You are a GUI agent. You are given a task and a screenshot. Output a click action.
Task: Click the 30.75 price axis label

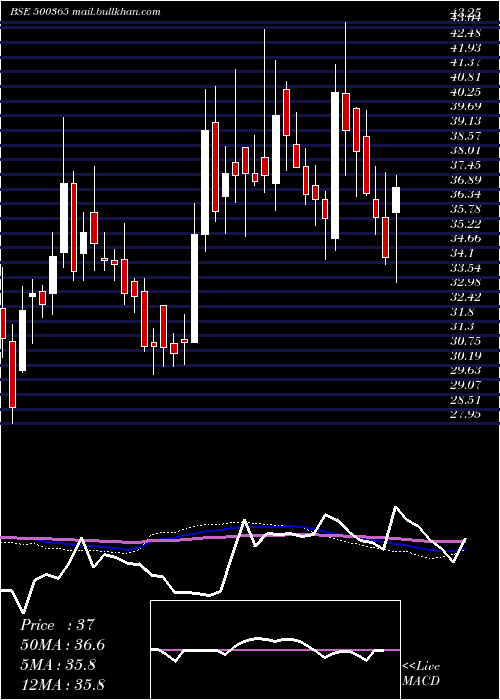click(x=466, y=341)
